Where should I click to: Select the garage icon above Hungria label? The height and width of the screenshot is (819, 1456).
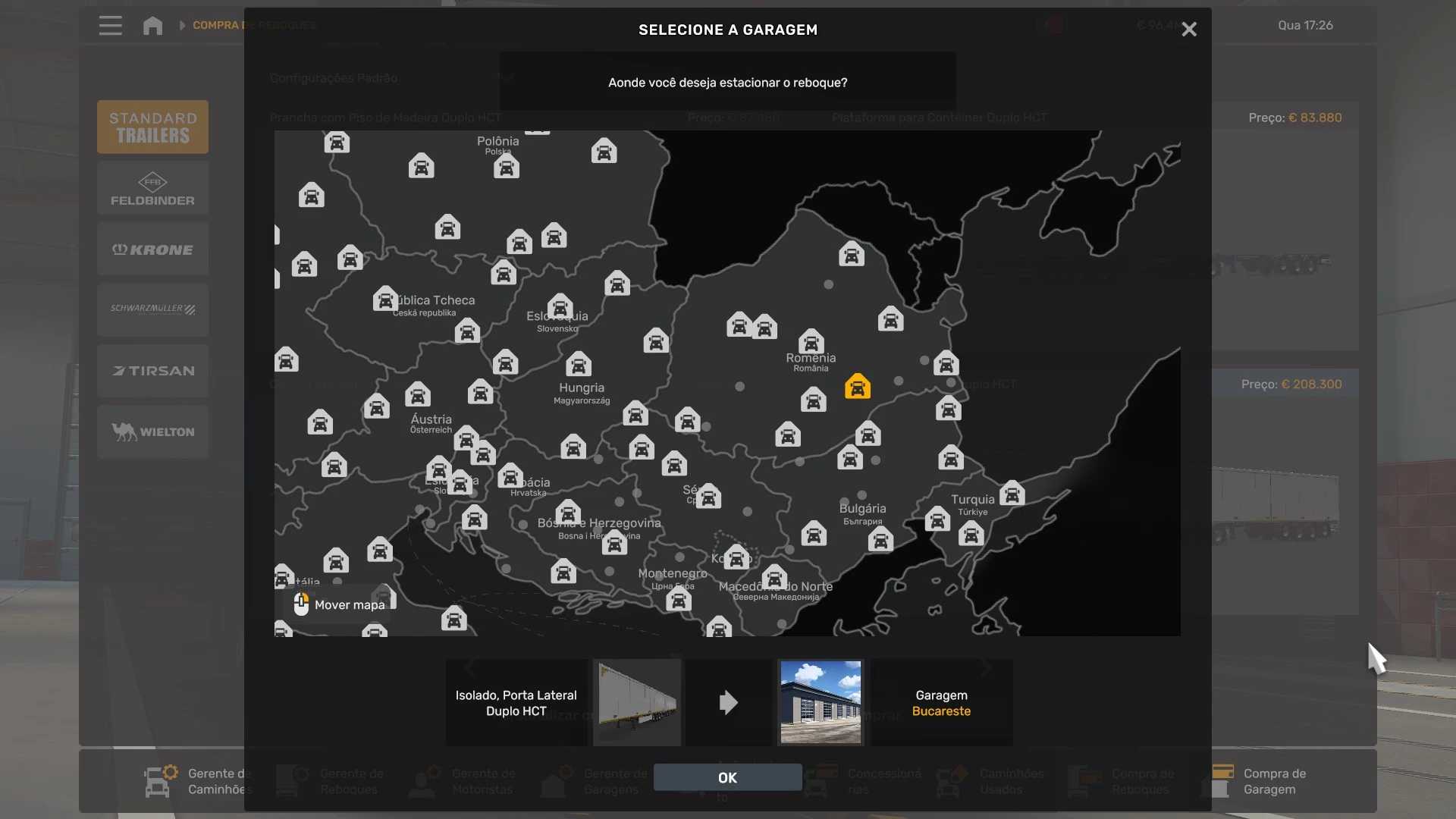(x=579, y=365)
